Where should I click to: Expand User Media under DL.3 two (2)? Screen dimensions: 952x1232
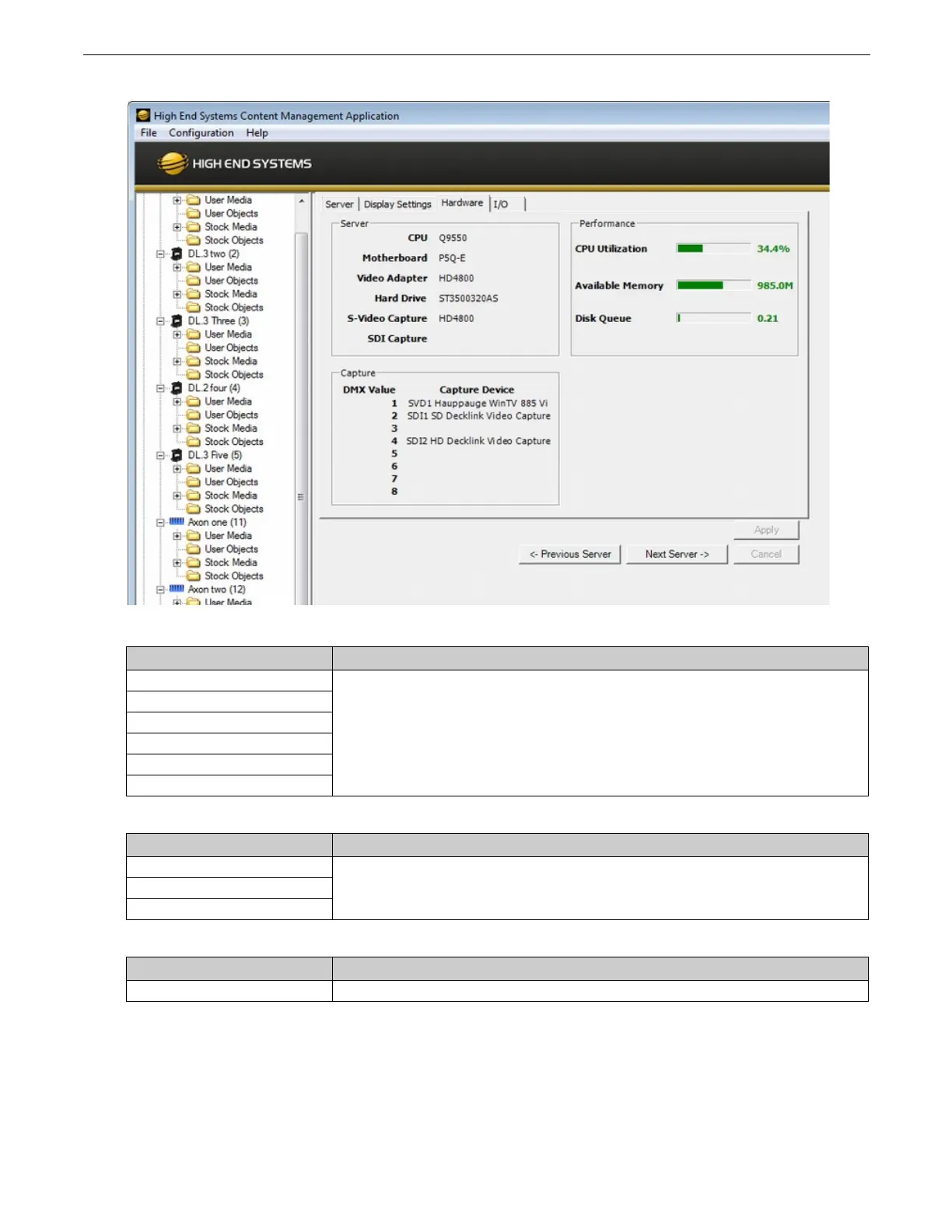click(177, 267)
